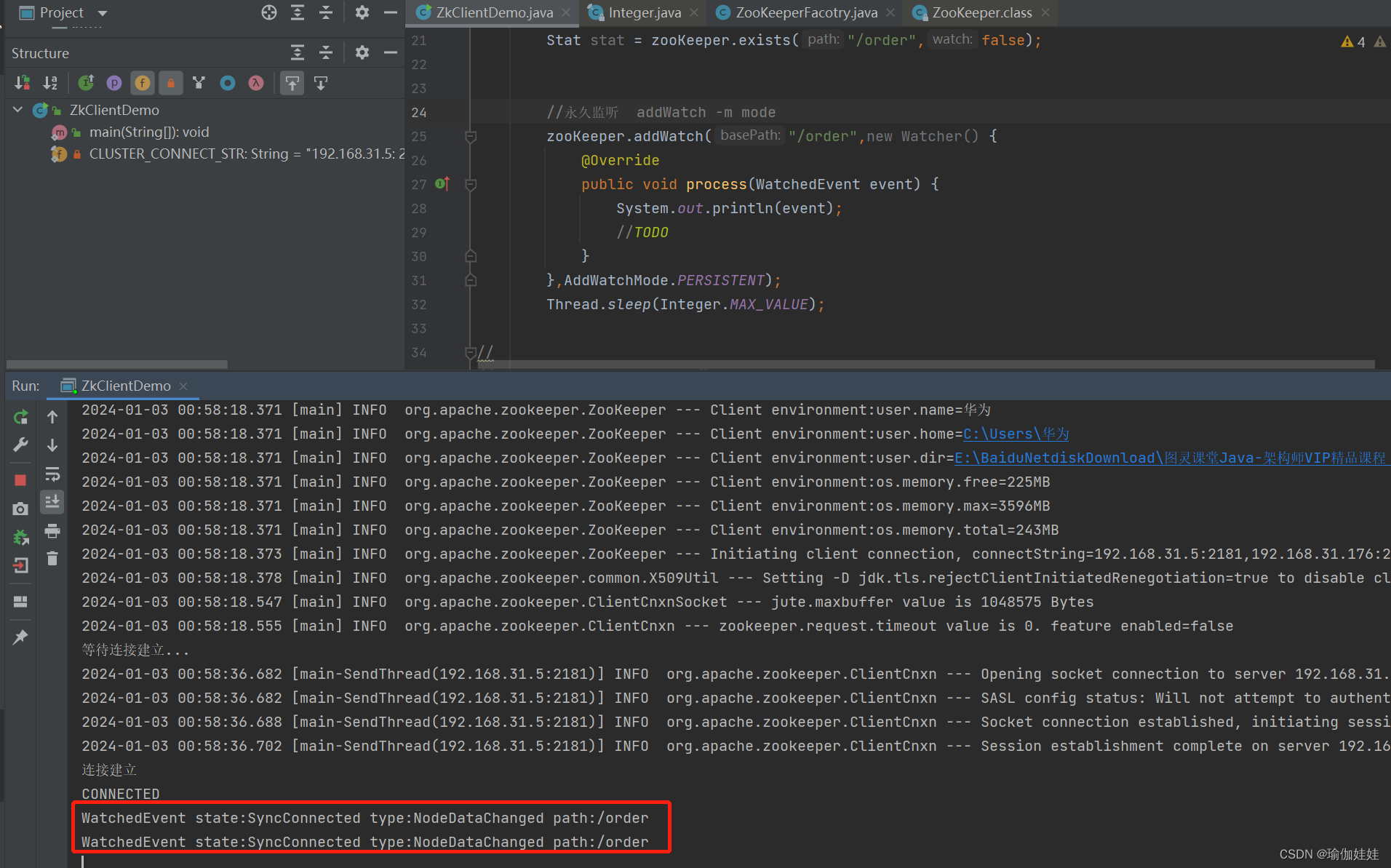Click the Exit icon in Run panel

[x=20, y=565]
